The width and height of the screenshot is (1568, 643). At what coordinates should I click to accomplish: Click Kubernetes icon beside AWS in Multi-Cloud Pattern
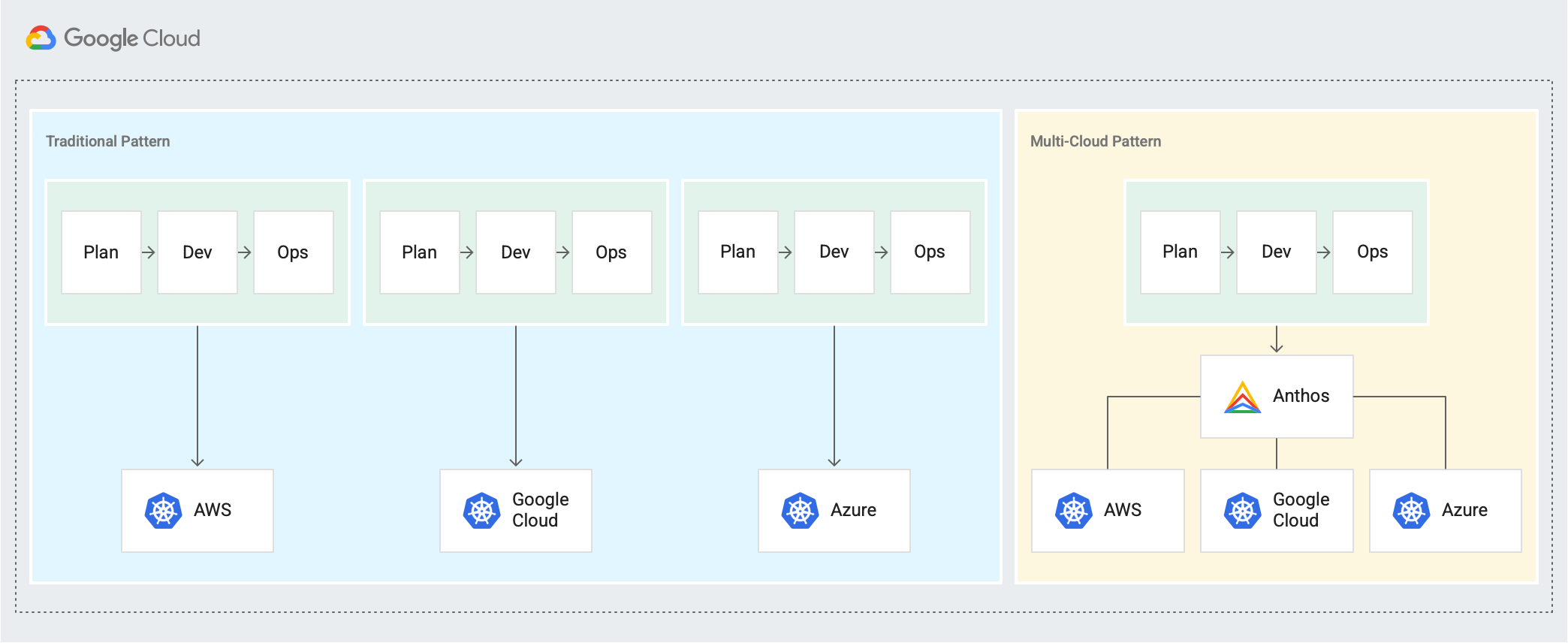point(1073,511)
